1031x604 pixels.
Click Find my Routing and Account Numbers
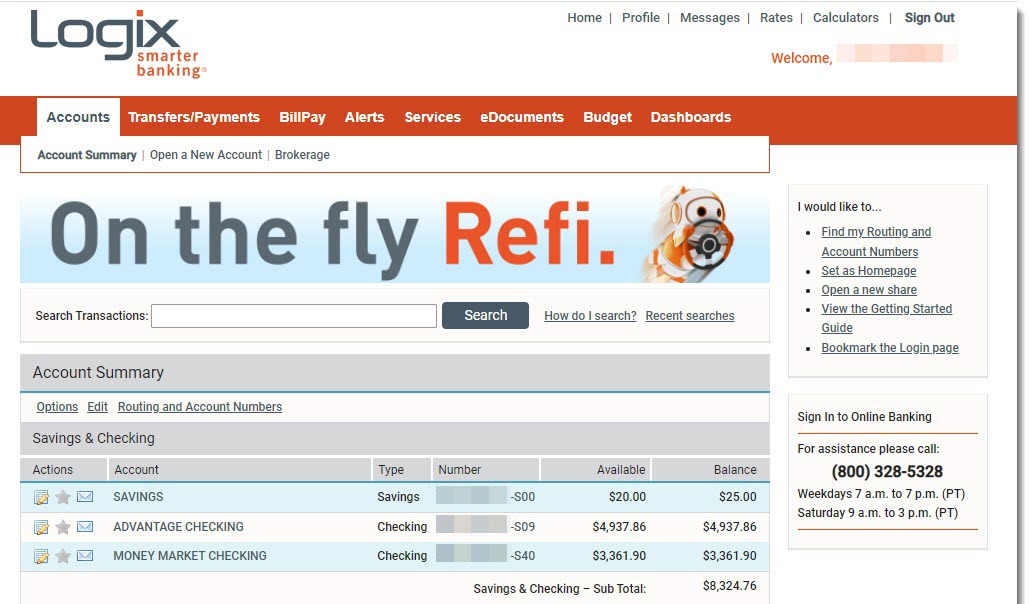(x=876, y=231)
